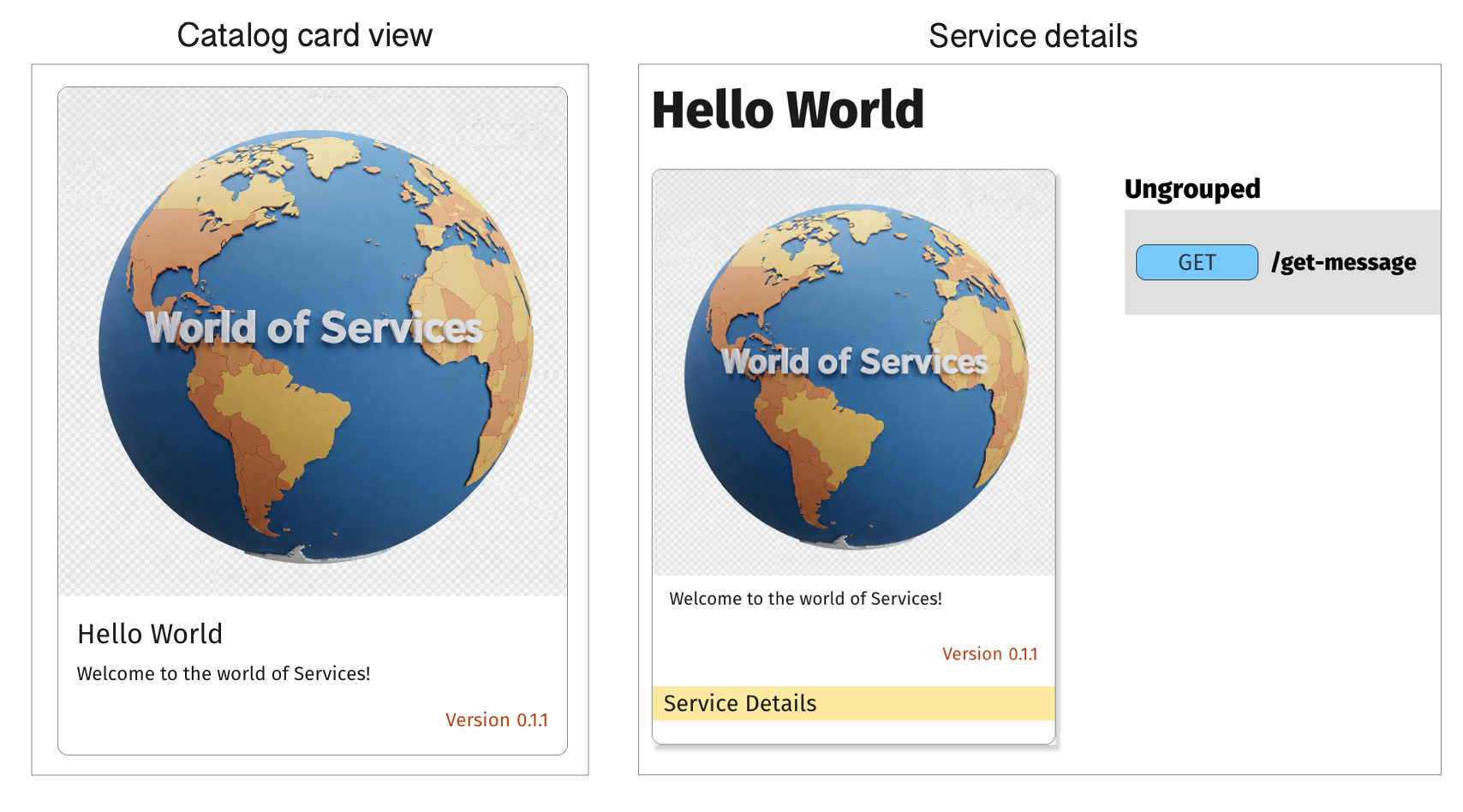Collapse the Ungrouped endpoint group
This screenshot has width=1463, height=812.
pyautogui.click(x=1191, y=188)
